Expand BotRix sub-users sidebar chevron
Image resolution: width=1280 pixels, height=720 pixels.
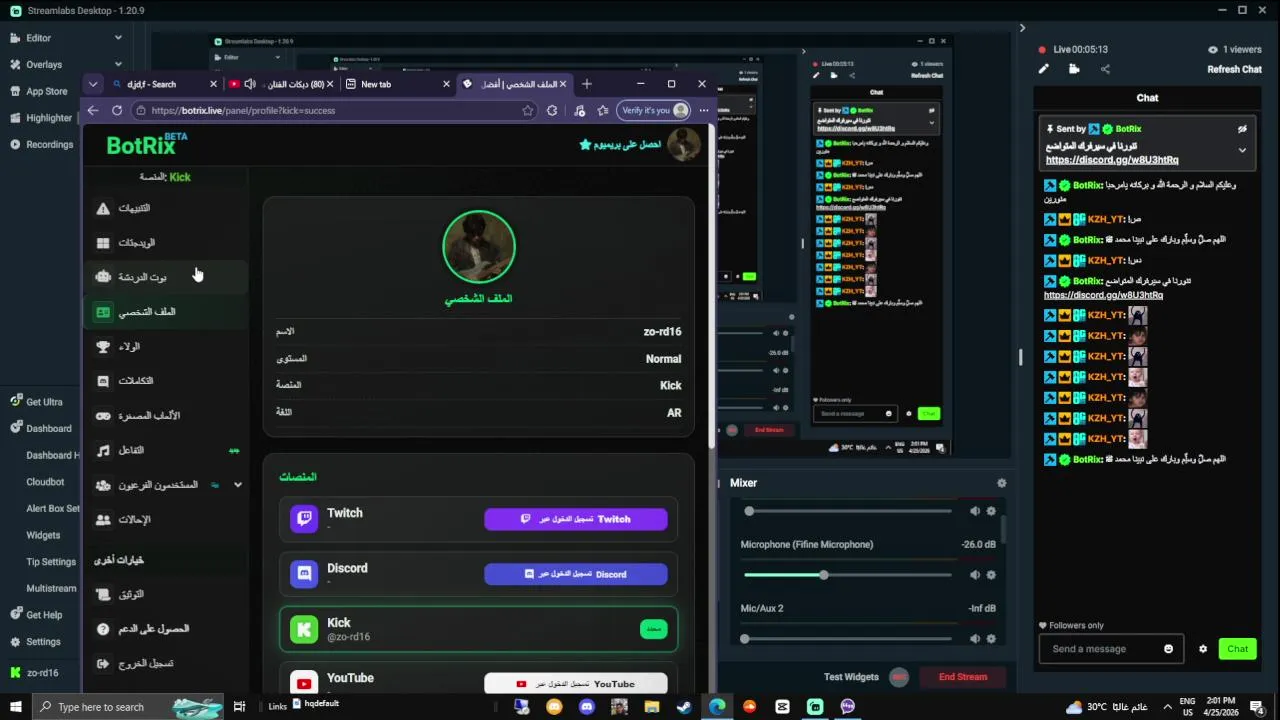pos(238,485)
